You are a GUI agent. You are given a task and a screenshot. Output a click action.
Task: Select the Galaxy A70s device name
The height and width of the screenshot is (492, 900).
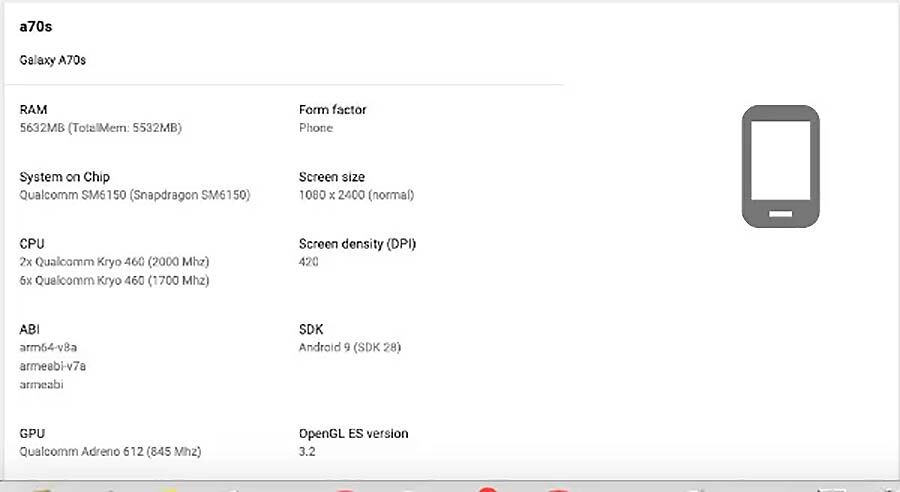pyautogui.click(x=53, y=60)
